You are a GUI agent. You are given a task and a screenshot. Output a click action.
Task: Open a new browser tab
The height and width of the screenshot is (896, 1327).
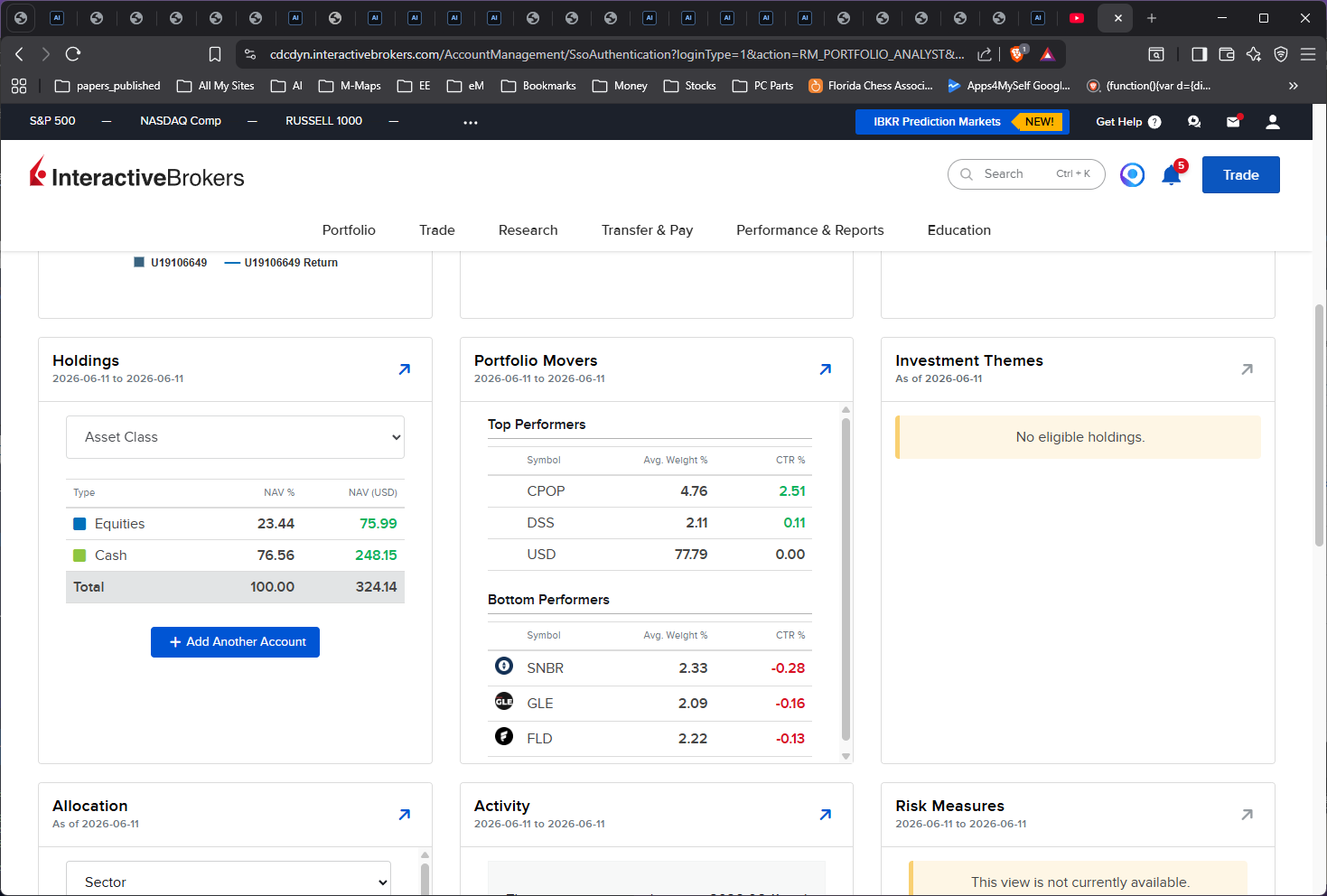[1152, 18]
